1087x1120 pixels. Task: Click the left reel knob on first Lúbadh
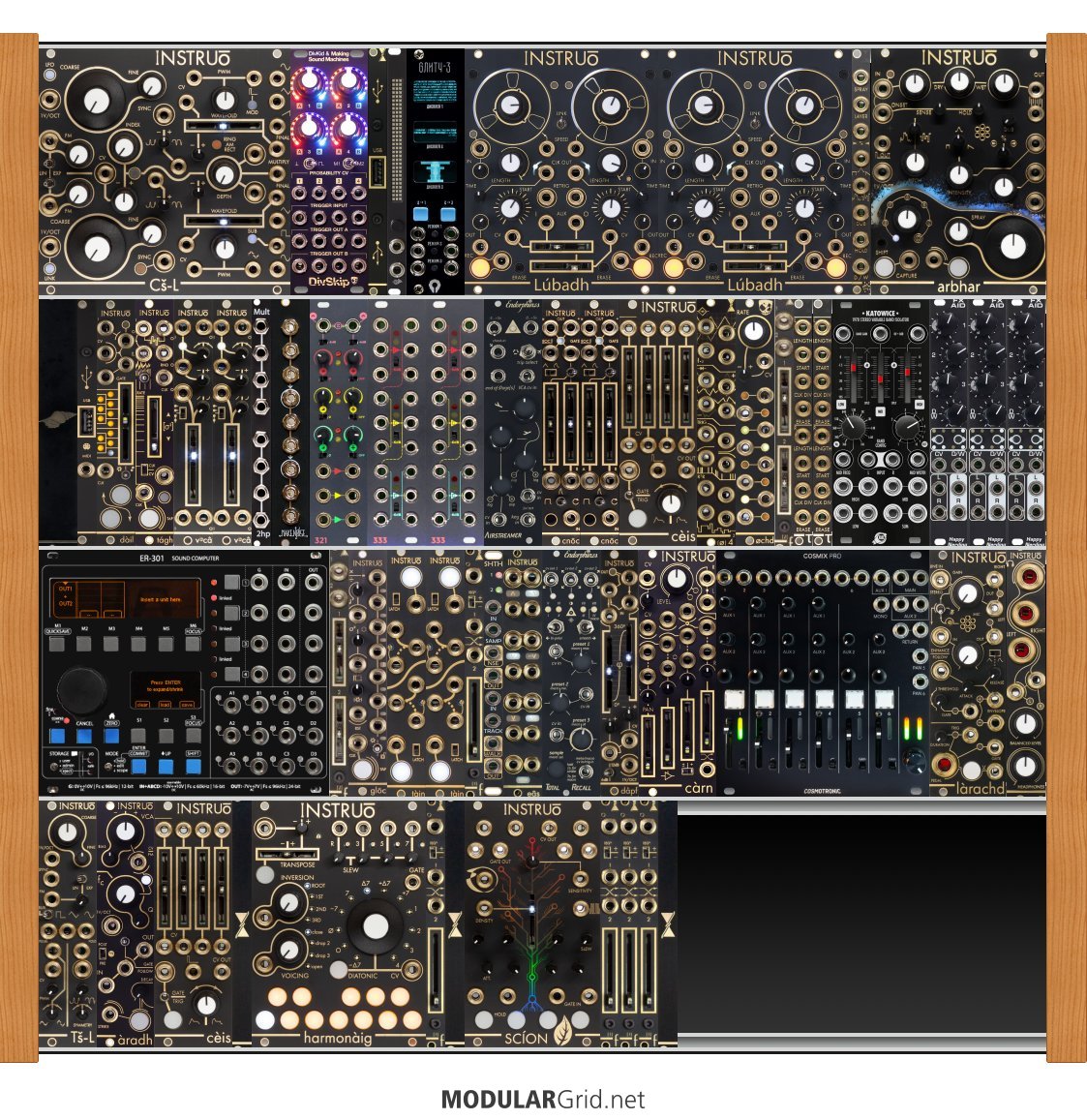509,106
